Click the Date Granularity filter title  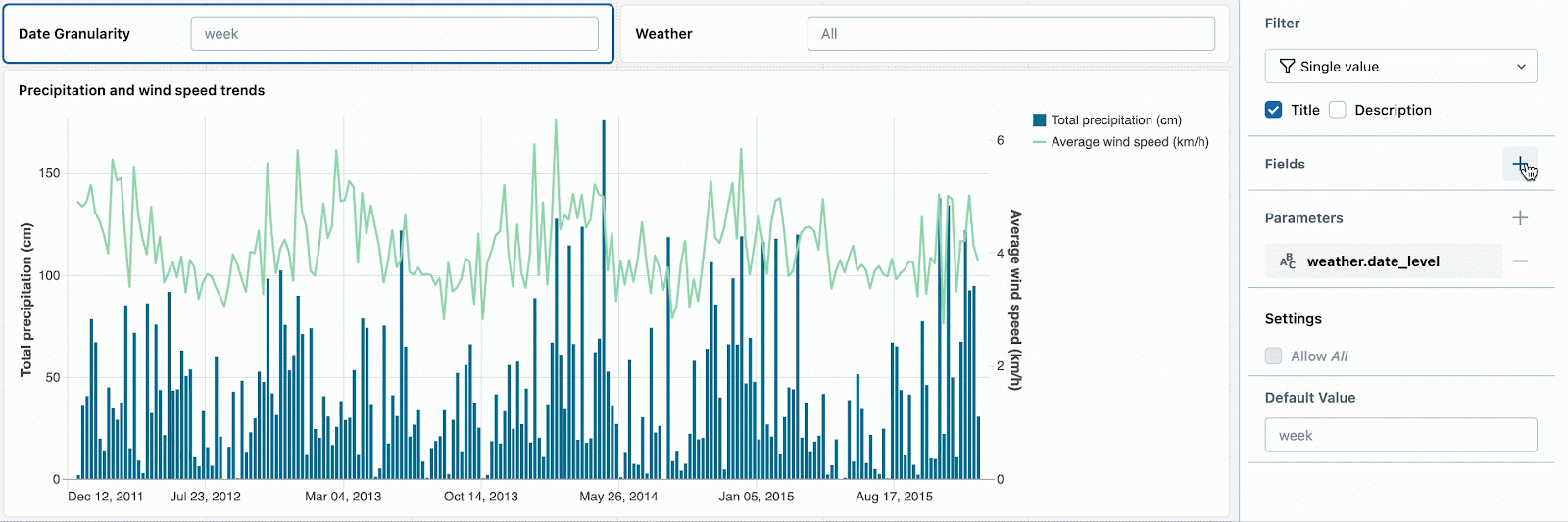(74, 34)
